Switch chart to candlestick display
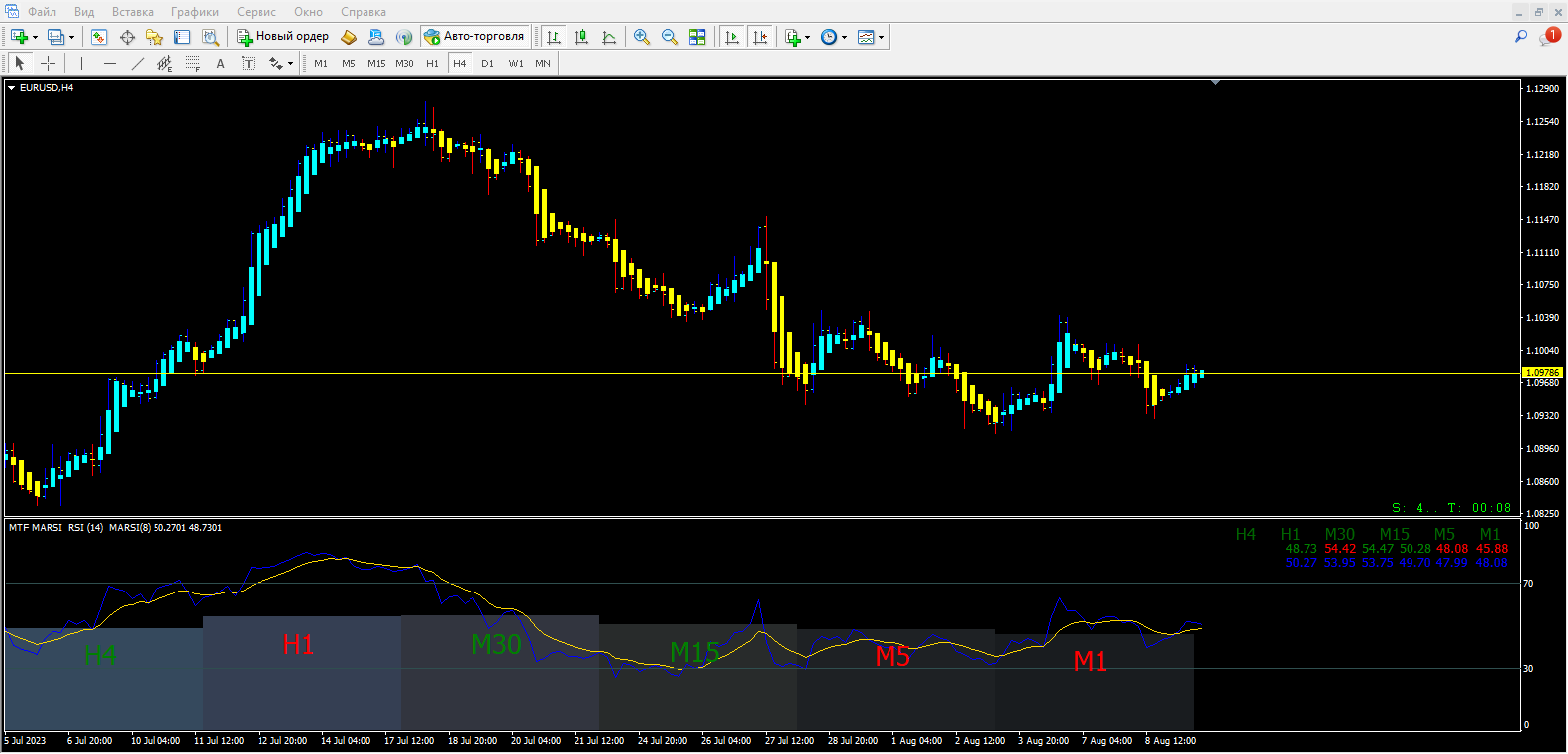This screenshot has width=1568, height=754. coord(581,37)
